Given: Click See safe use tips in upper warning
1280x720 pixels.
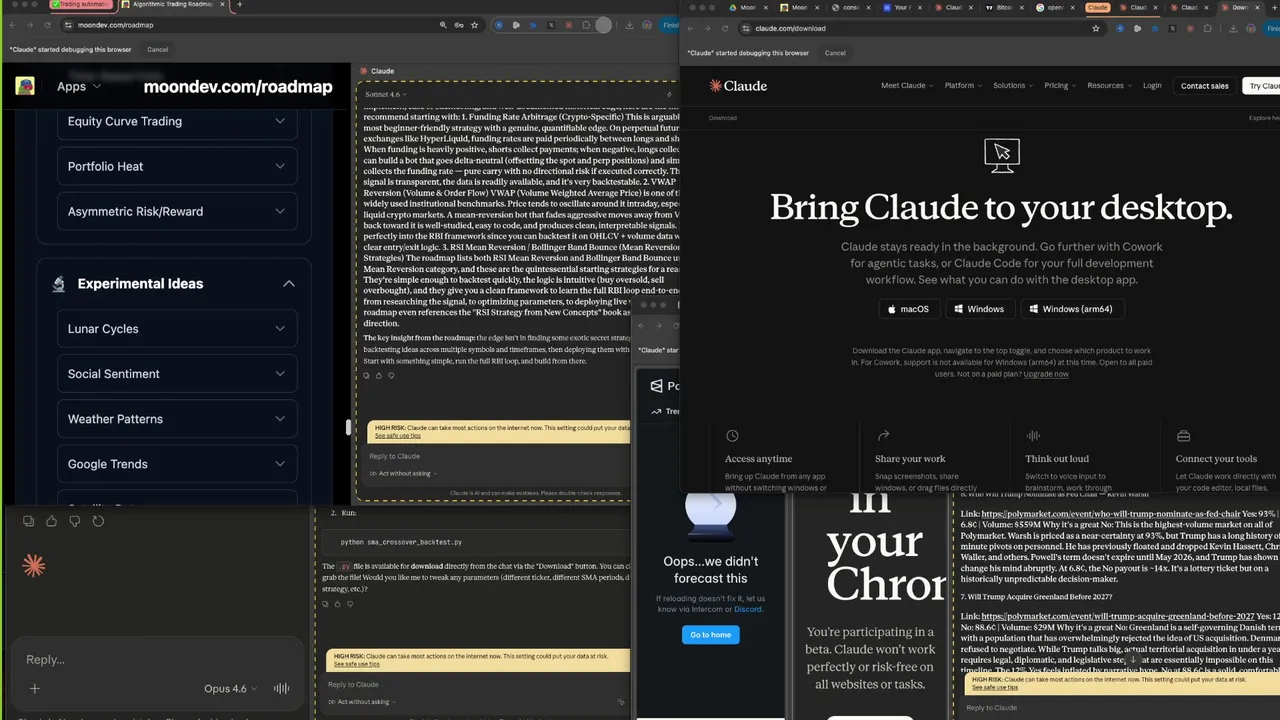Looking at the screenshot, I should point(397,436).
